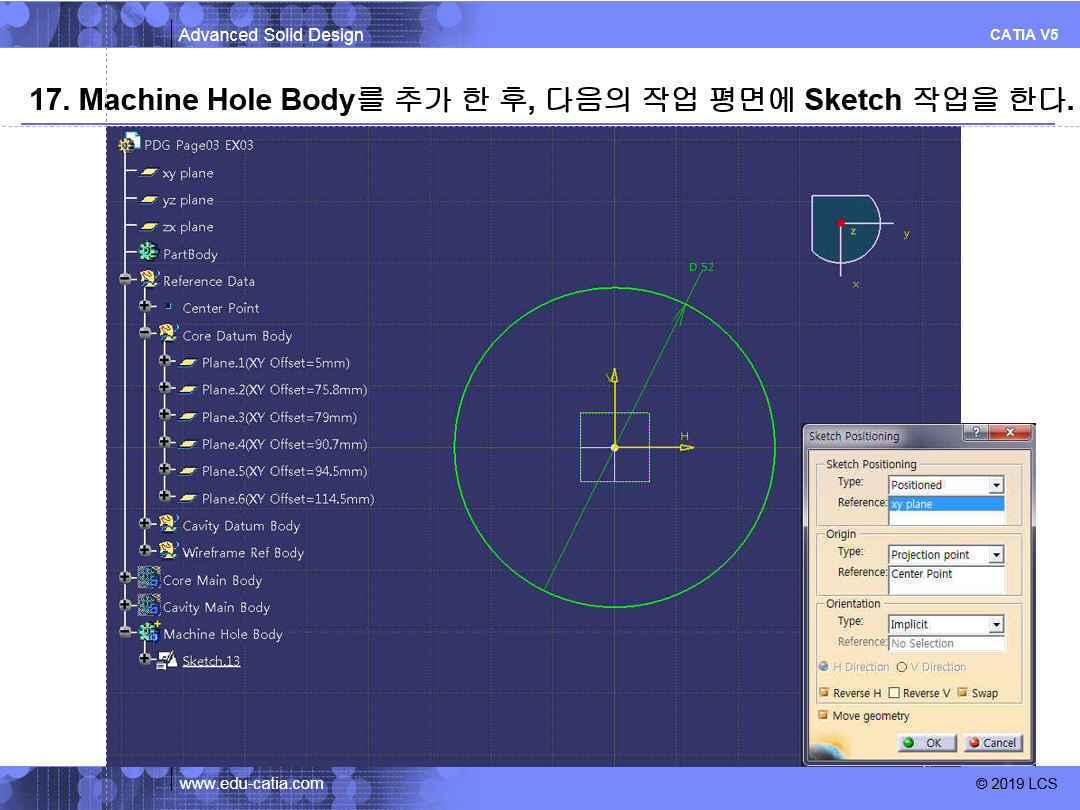Expand the Cavity Datum Body node

(145, 524)
